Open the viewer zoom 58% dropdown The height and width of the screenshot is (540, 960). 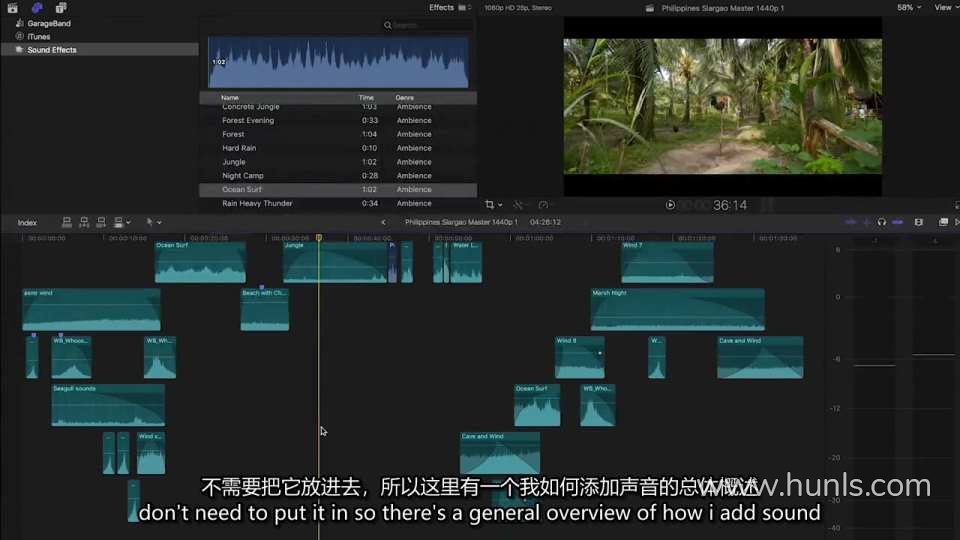[909, 7]
